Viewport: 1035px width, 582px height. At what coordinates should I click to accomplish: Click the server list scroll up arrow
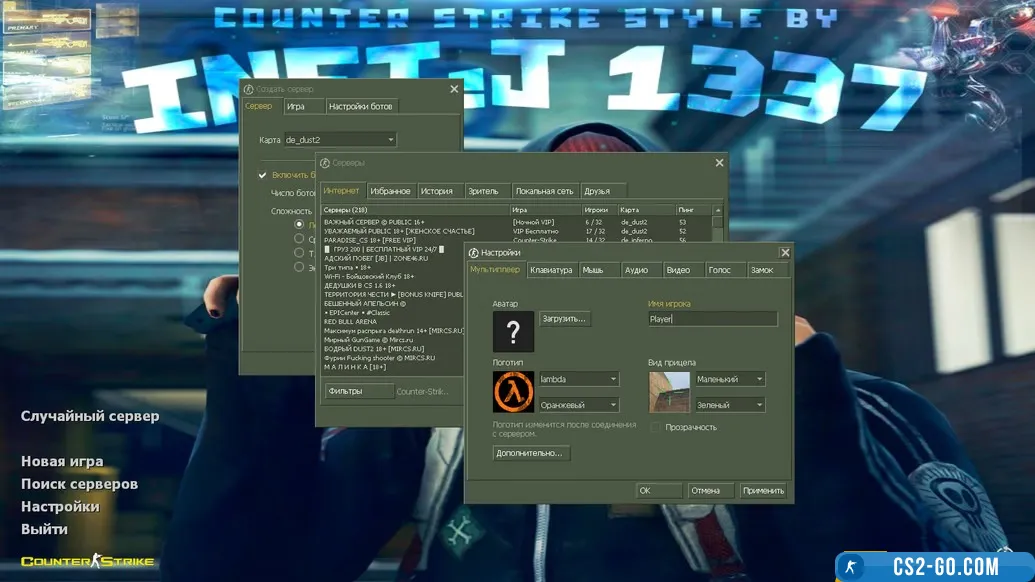[717, 211]
